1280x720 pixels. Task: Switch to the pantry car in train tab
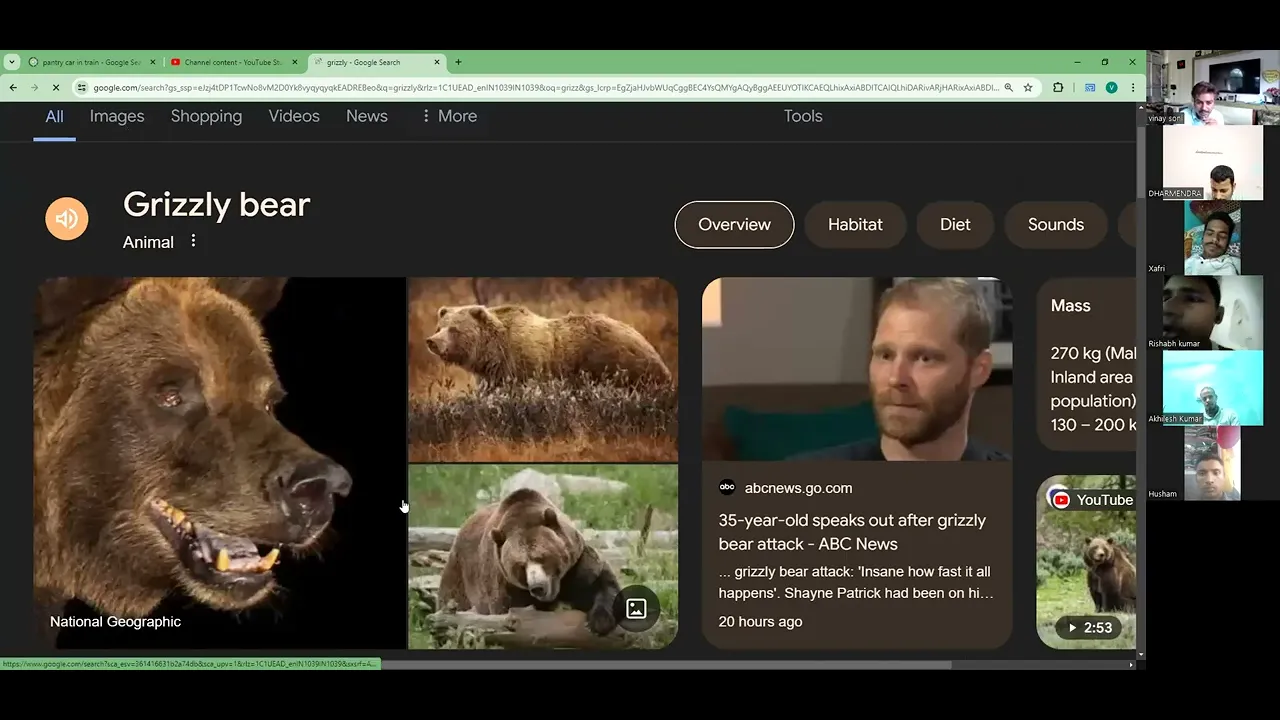pos(93,62)
